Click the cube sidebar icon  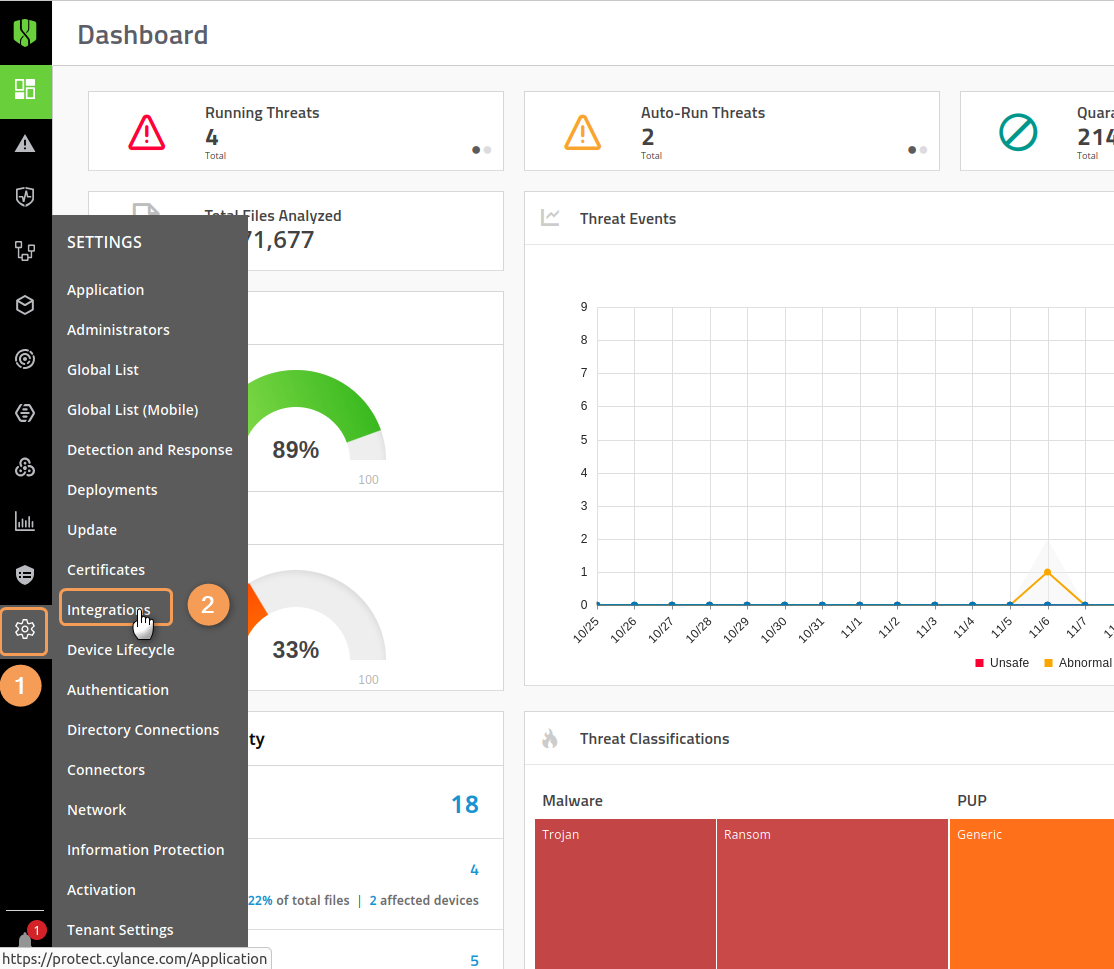coord(25,305)
